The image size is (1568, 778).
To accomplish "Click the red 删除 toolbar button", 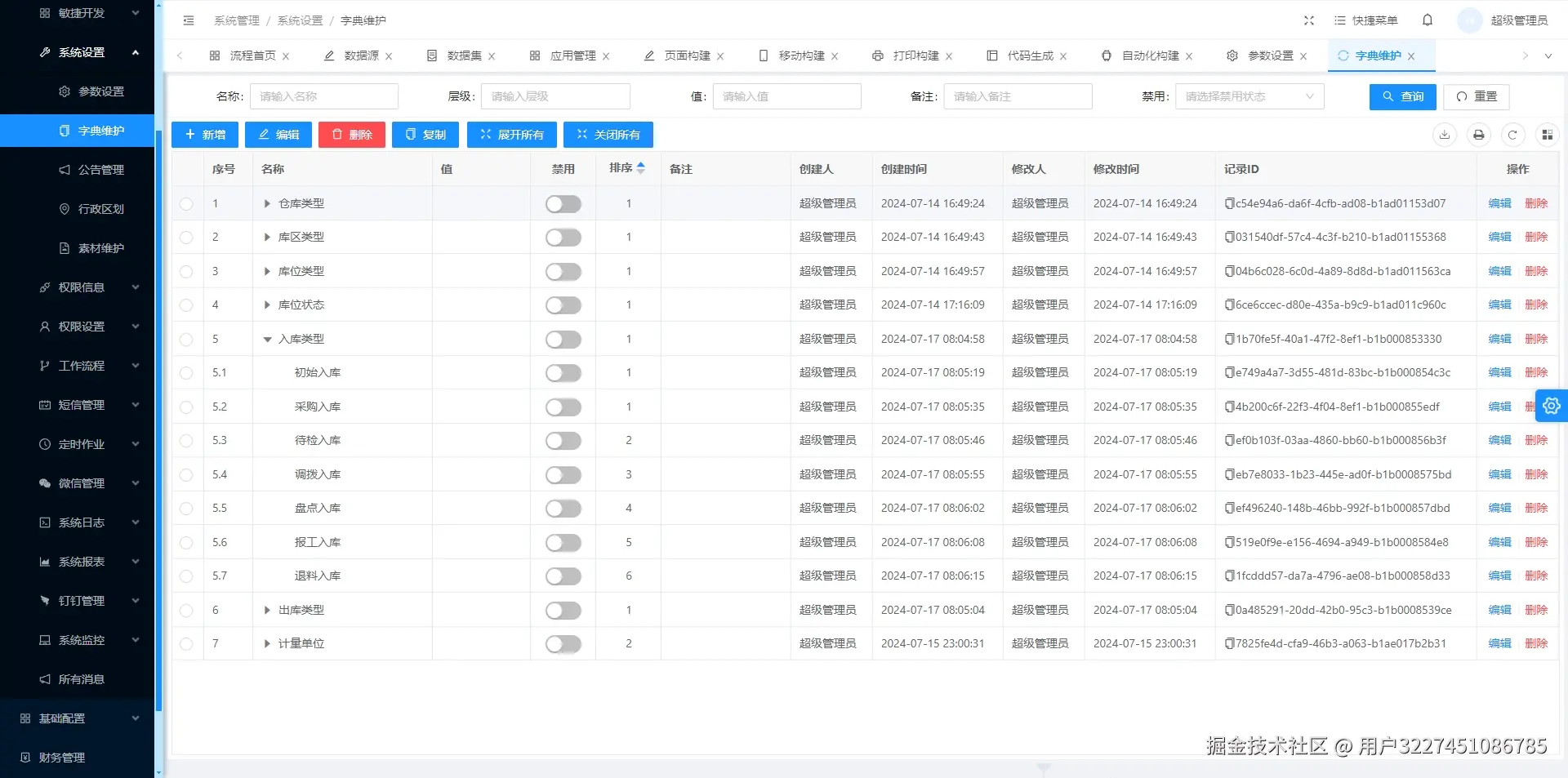I will click(x=352, y=135).
